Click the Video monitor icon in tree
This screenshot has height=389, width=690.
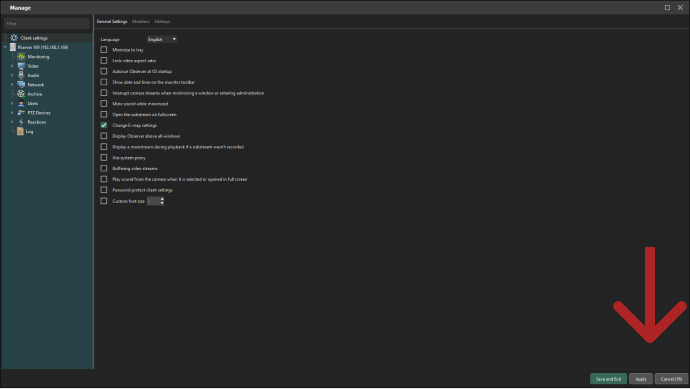[x=21, y=66]
